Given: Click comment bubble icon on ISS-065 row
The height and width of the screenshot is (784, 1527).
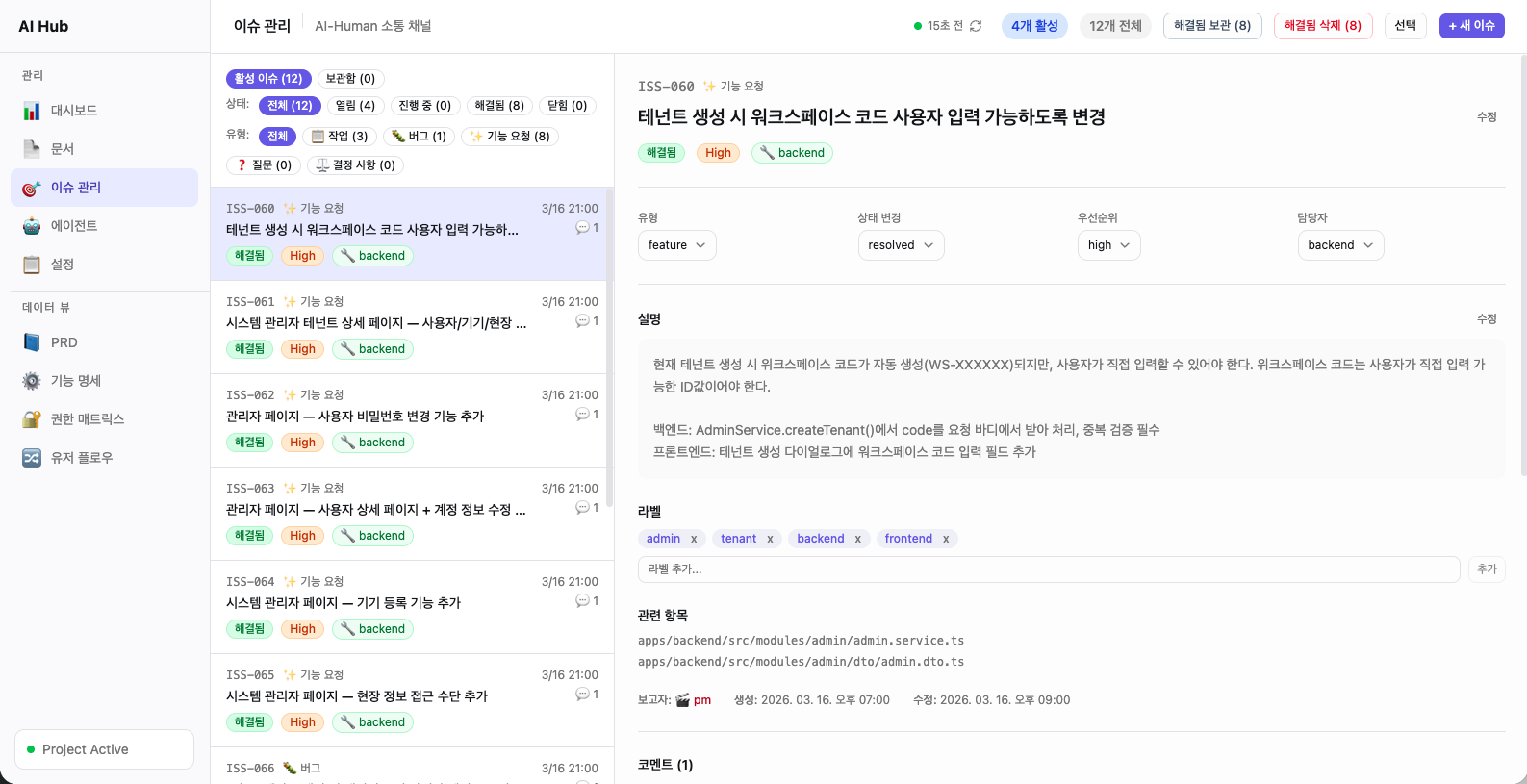Looking at the screenshot, I should point(582,695).
